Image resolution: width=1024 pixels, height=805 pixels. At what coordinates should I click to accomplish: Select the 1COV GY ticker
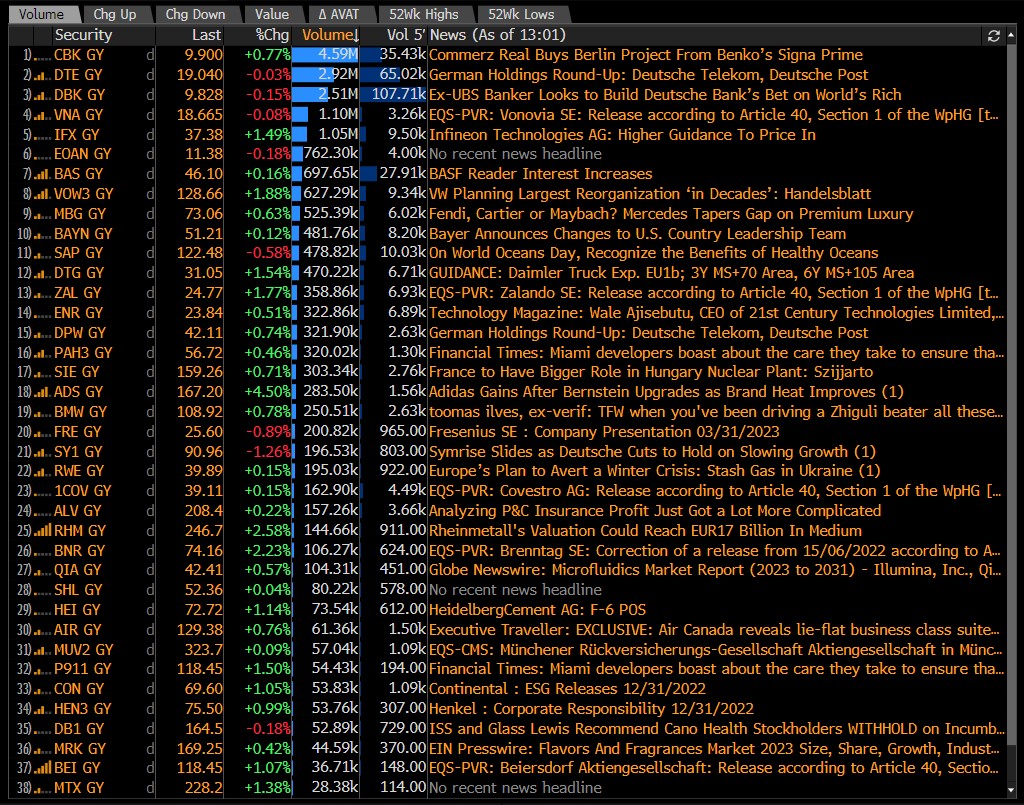(x=82, y=491)
